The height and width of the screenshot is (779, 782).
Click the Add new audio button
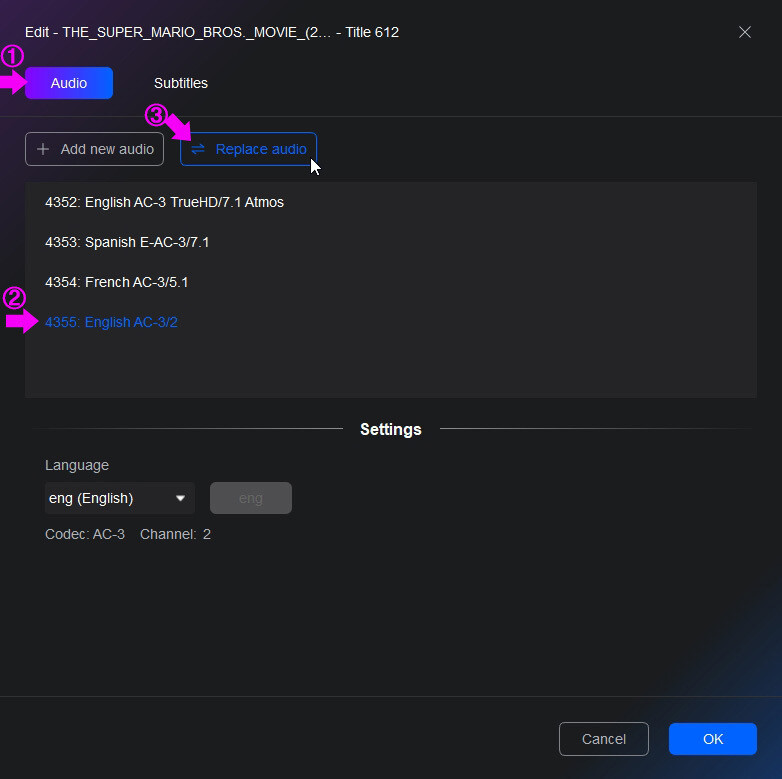click(x=94, y=149)
